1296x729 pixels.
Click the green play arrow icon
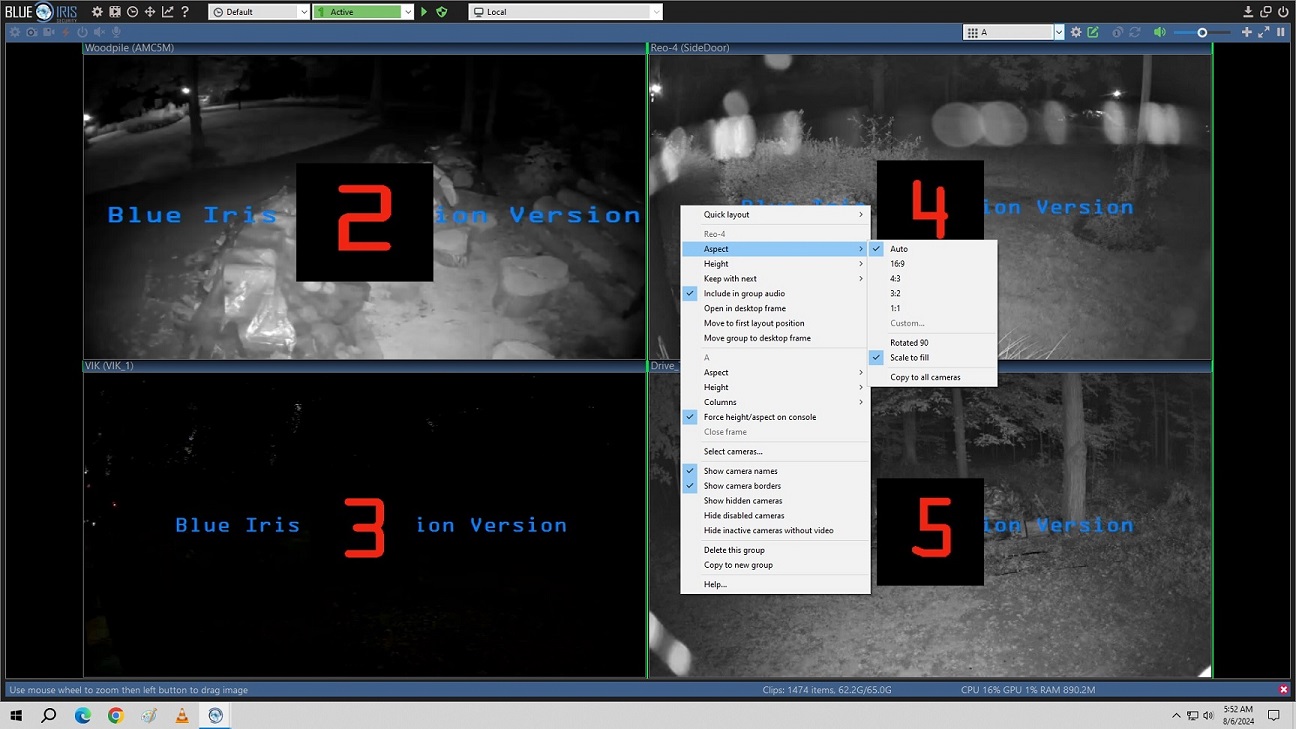pos(424,12)
